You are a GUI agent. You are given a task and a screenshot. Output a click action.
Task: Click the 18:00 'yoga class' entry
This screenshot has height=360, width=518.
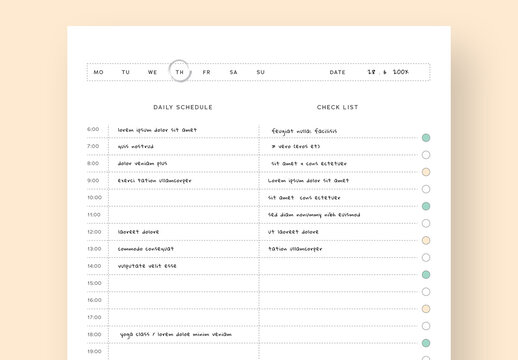(x=176, y=335)
